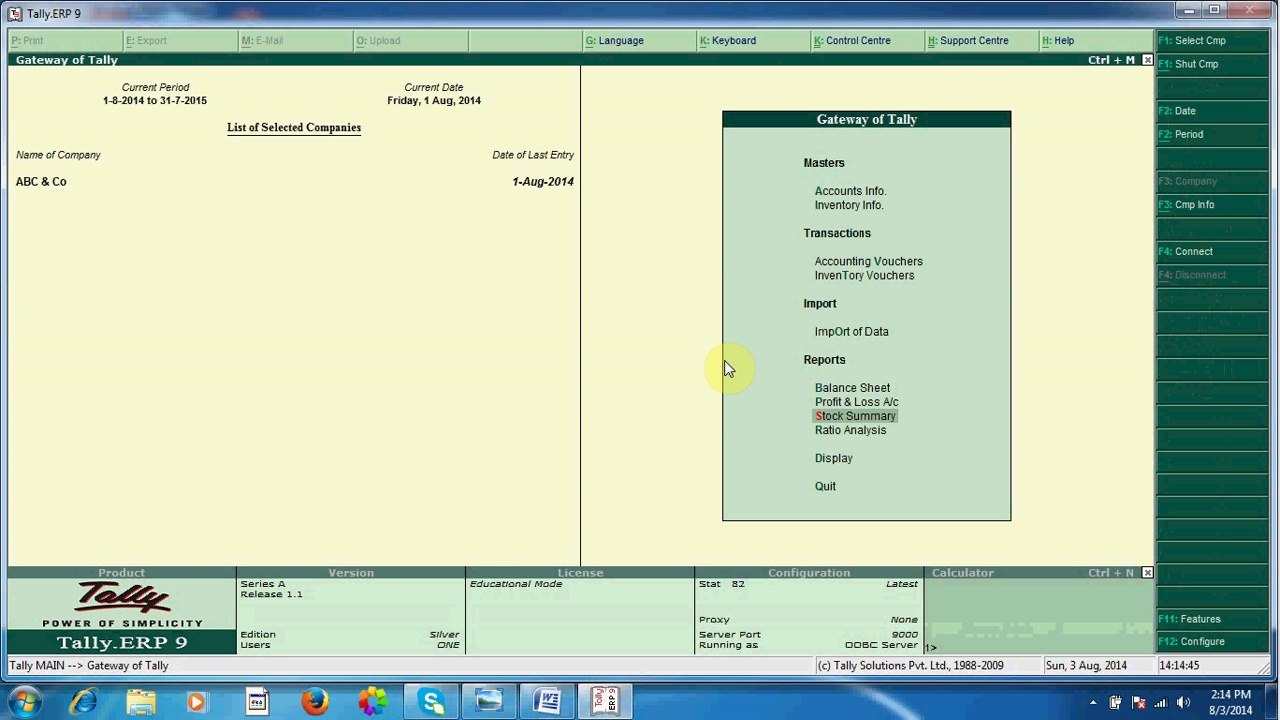Open Profit & Loss A/c report

pyautogui.click(x=856, y=402)
